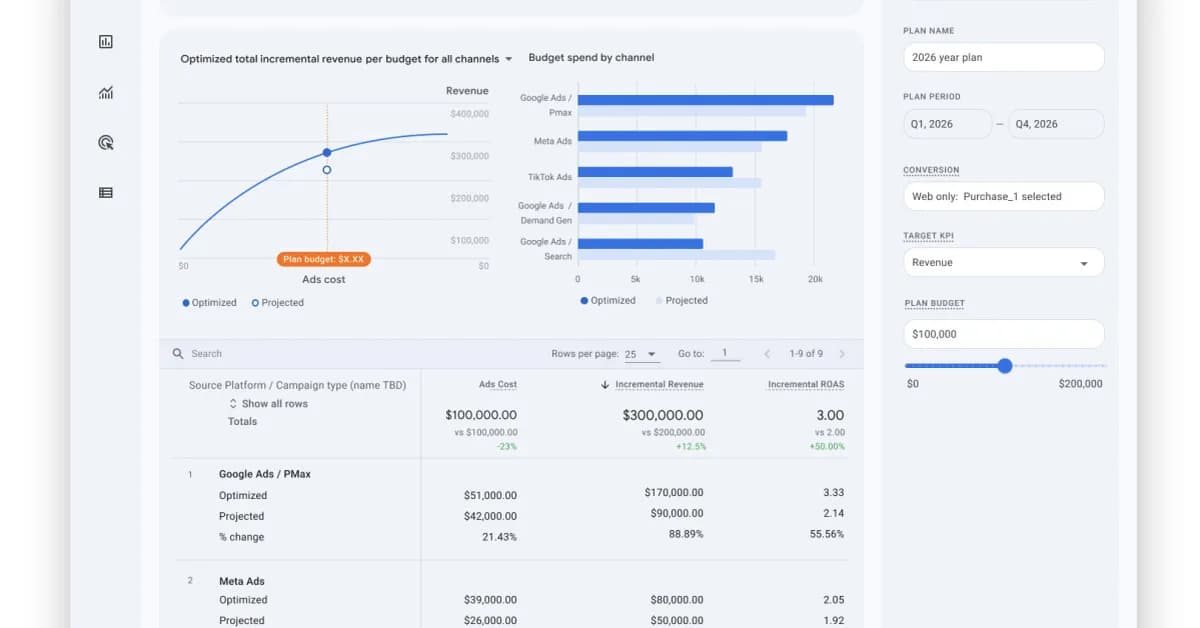Select the Plan period end Q4, 2026
The image size is (1200, 628).
click(x=1056, y=124)
